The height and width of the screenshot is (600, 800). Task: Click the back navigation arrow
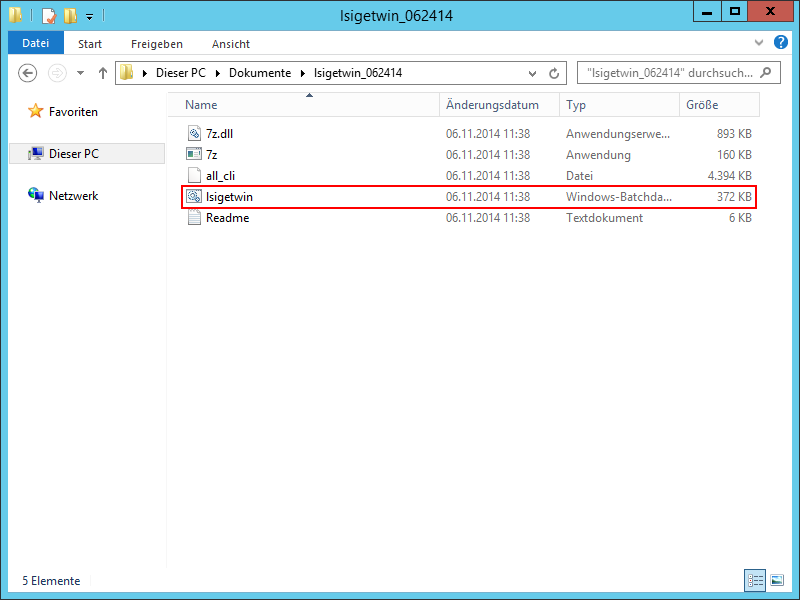[28, 73]
